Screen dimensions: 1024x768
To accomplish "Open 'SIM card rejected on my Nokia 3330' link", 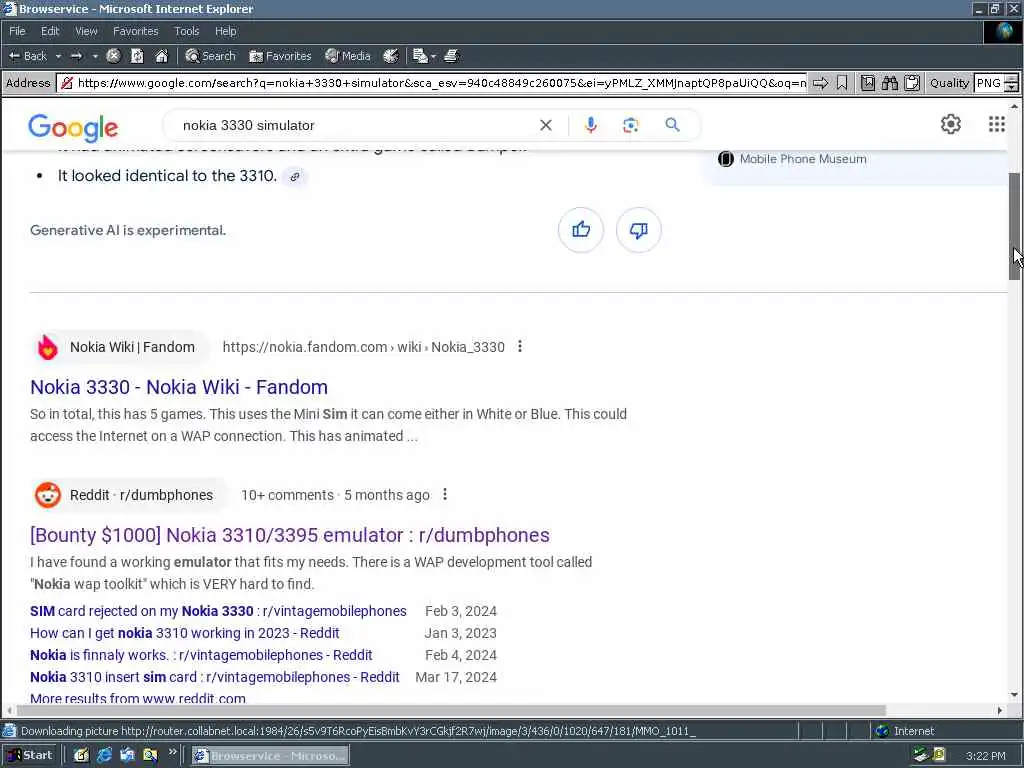I will 218,611.
